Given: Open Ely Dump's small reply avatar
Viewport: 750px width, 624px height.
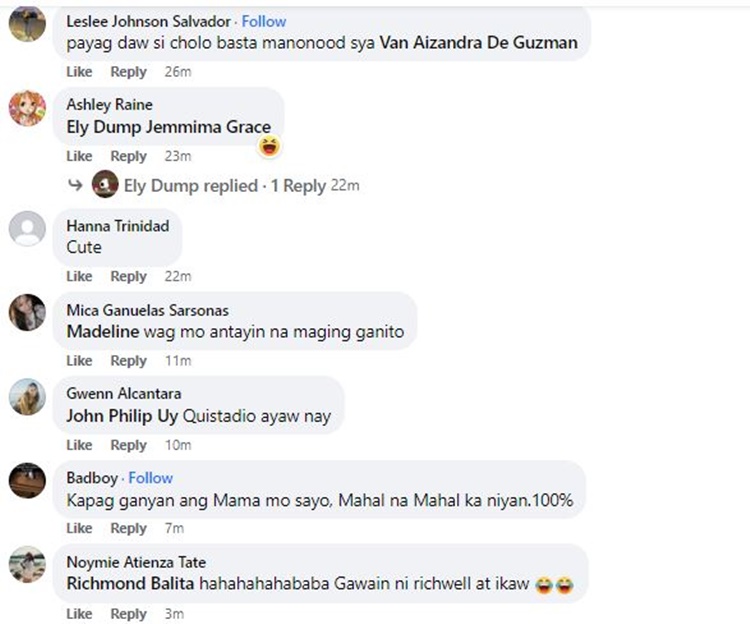Looking at the screenshot, I should coord(105,185).
